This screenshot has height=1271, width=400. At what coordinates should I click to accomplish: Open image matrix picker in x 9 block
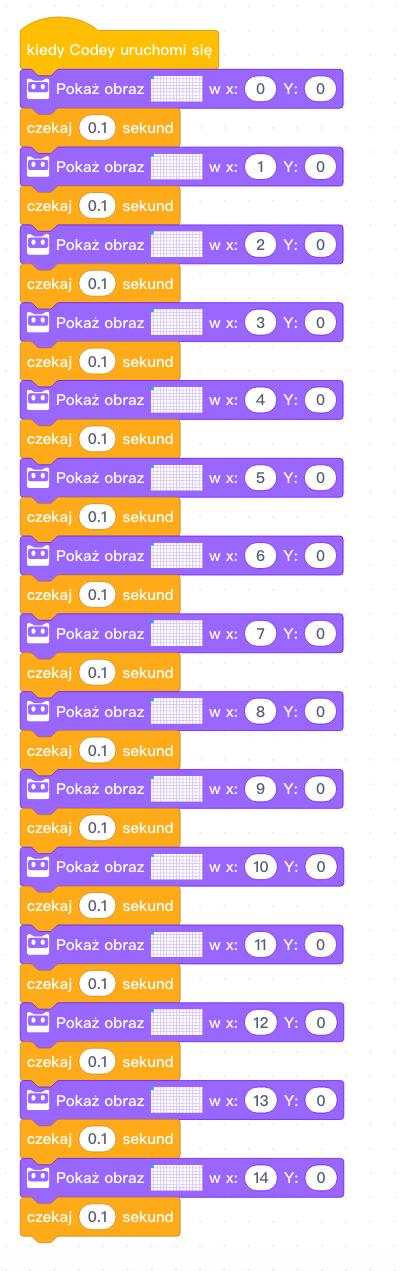tap(176, 789)
